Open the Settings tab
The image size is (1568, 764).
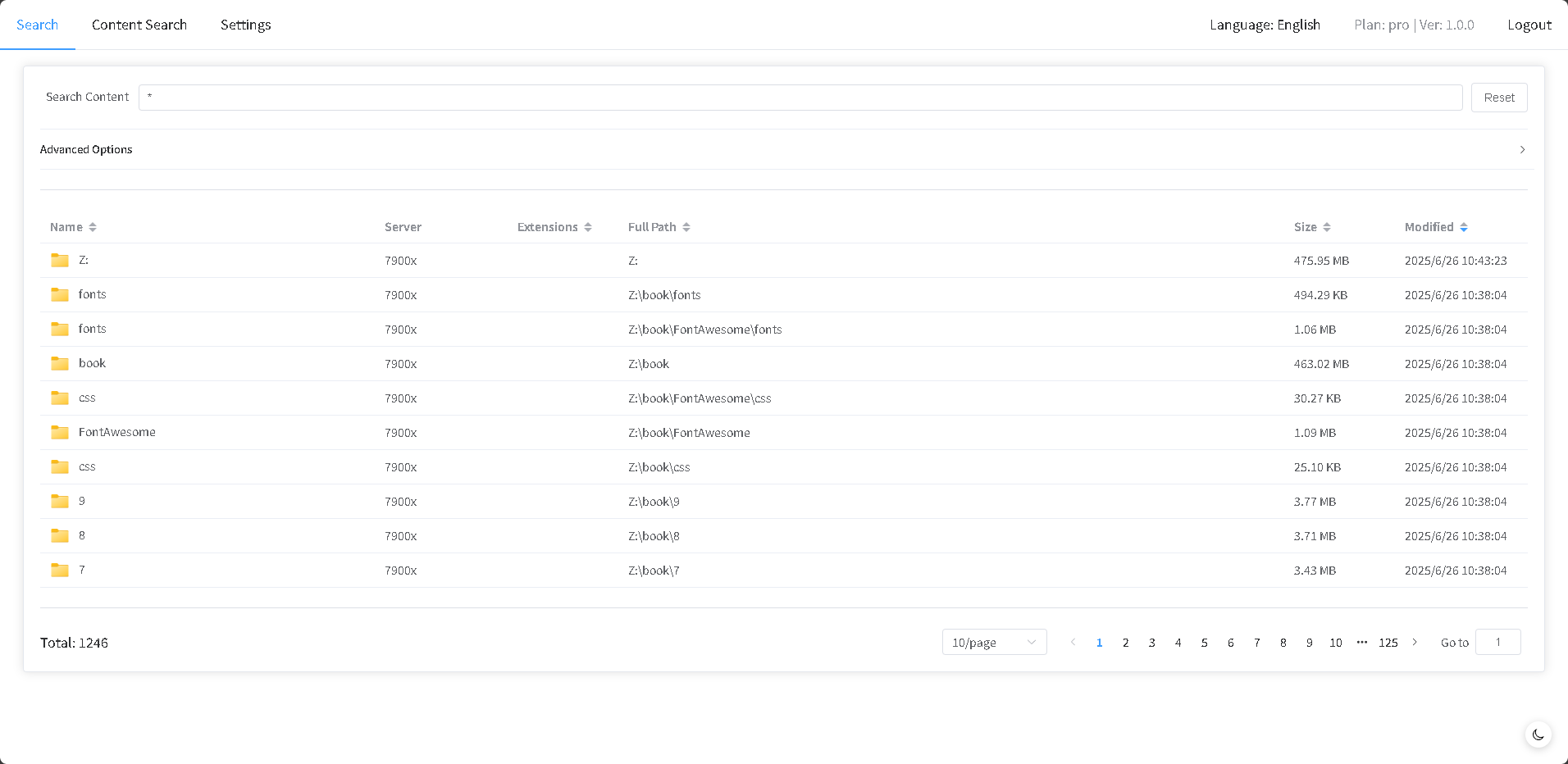(245, 25)
